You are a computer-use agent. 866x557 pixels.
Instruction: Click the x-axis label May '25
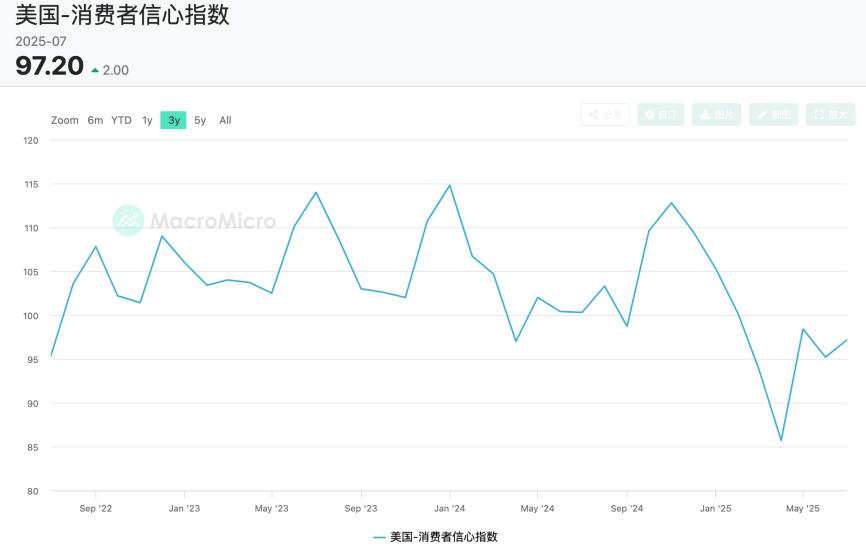coord(802,508)
